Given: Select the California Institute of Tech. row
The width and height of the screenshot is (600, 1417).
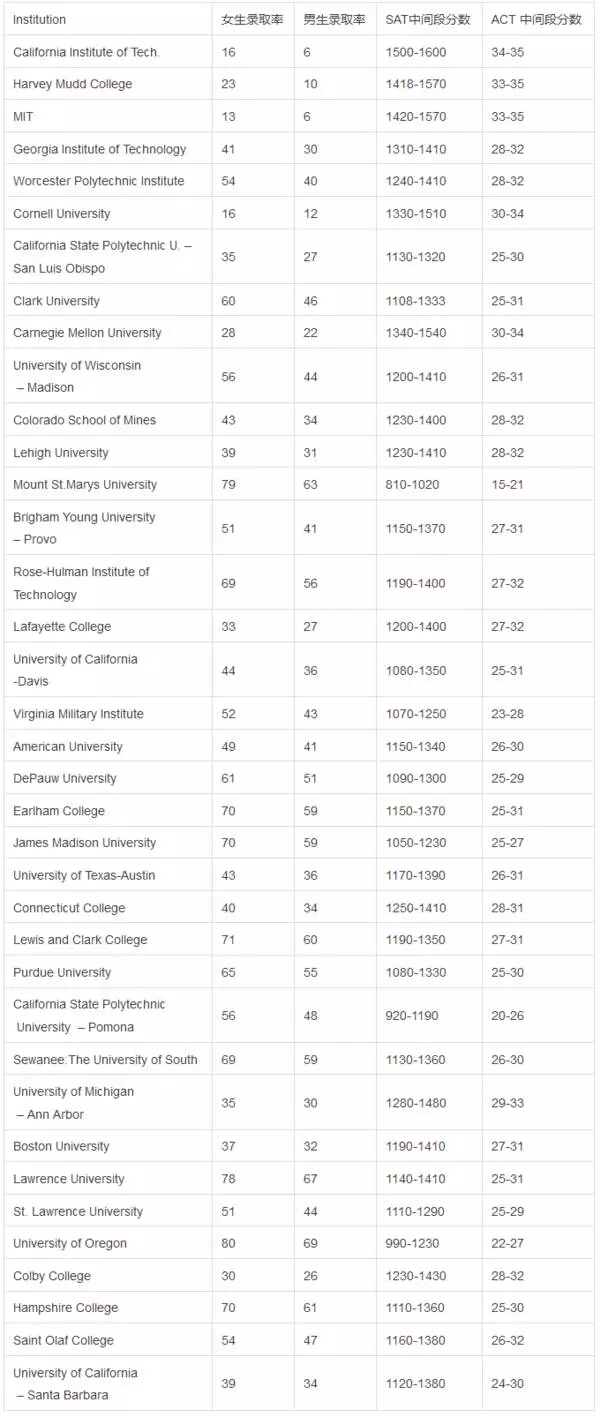Looking at the screenshot, I should click(x=300, y=52).
